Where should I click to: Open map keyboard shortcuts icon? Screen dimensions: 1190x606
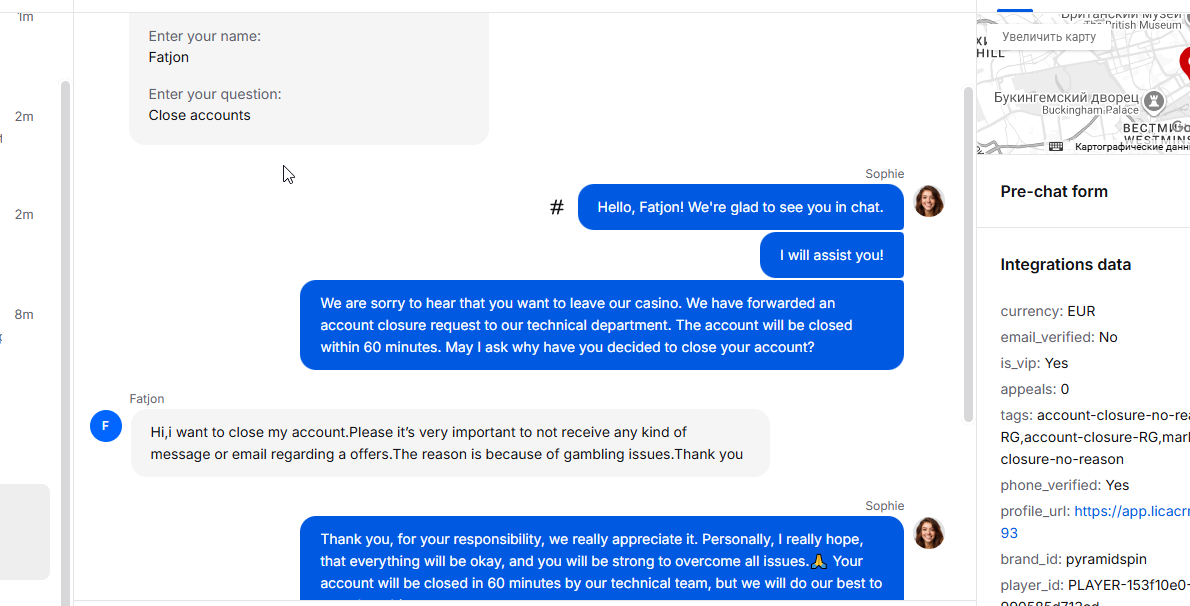(1056, 147)
